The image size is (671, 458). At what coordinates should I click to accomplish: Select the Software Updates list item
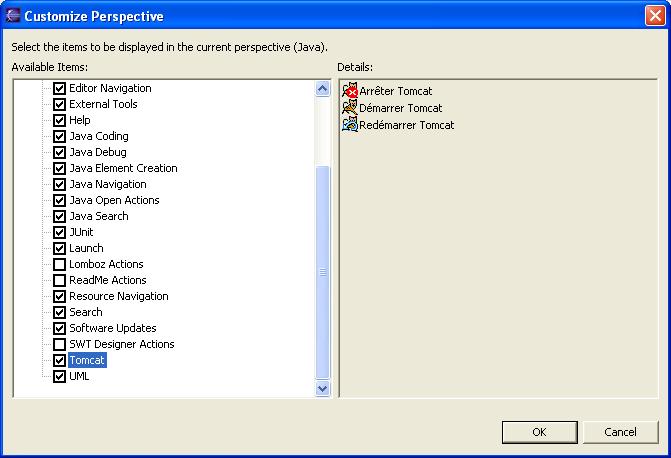[x=112, y=328]
